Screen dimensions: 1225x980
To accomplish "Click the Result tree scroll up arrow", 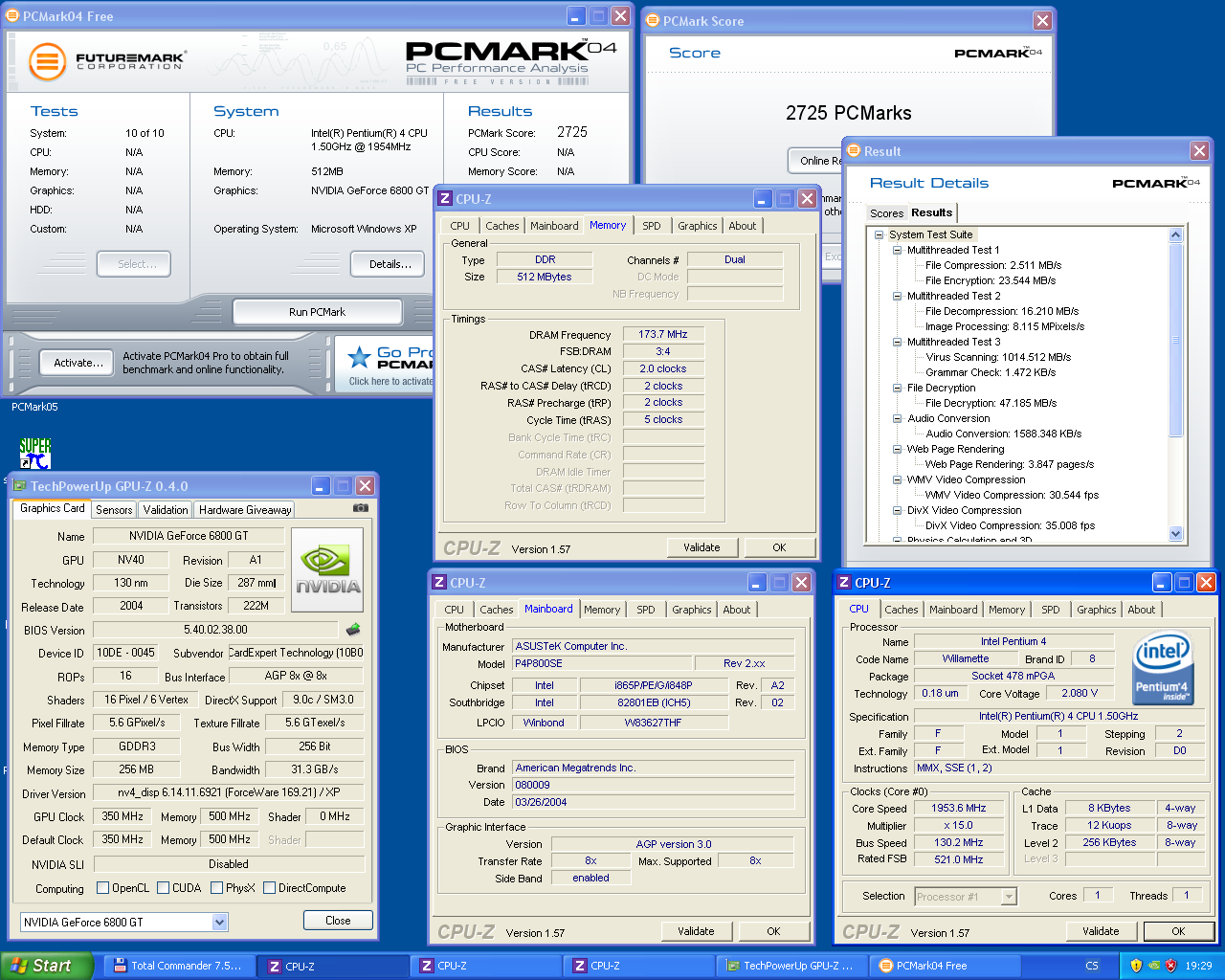I will pos(1176,235).
